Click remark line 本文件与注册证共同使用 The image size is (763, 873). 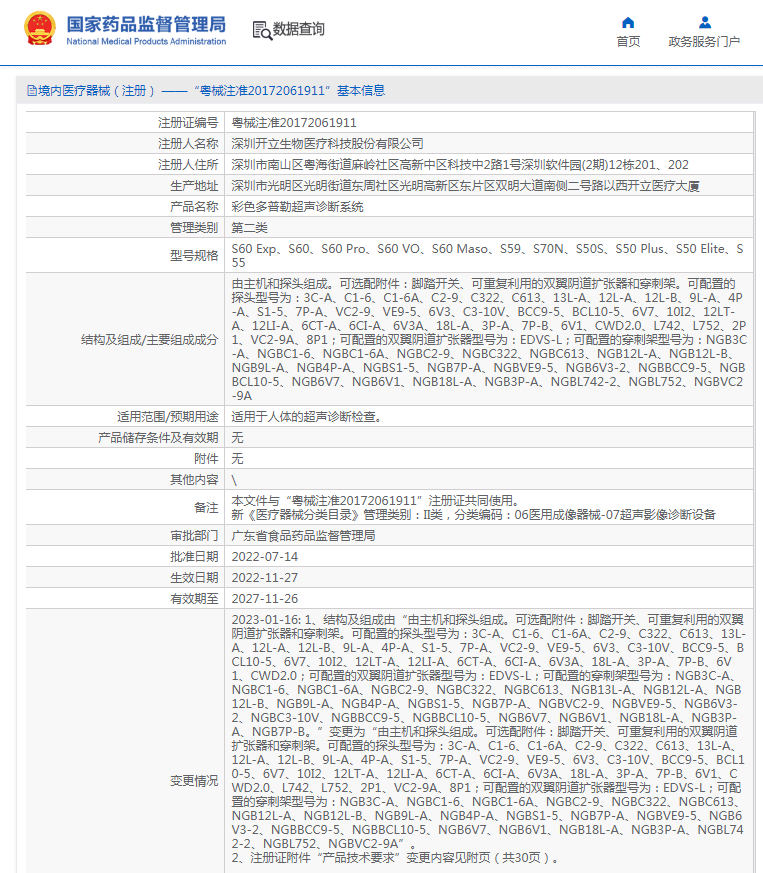pos(375,501)
